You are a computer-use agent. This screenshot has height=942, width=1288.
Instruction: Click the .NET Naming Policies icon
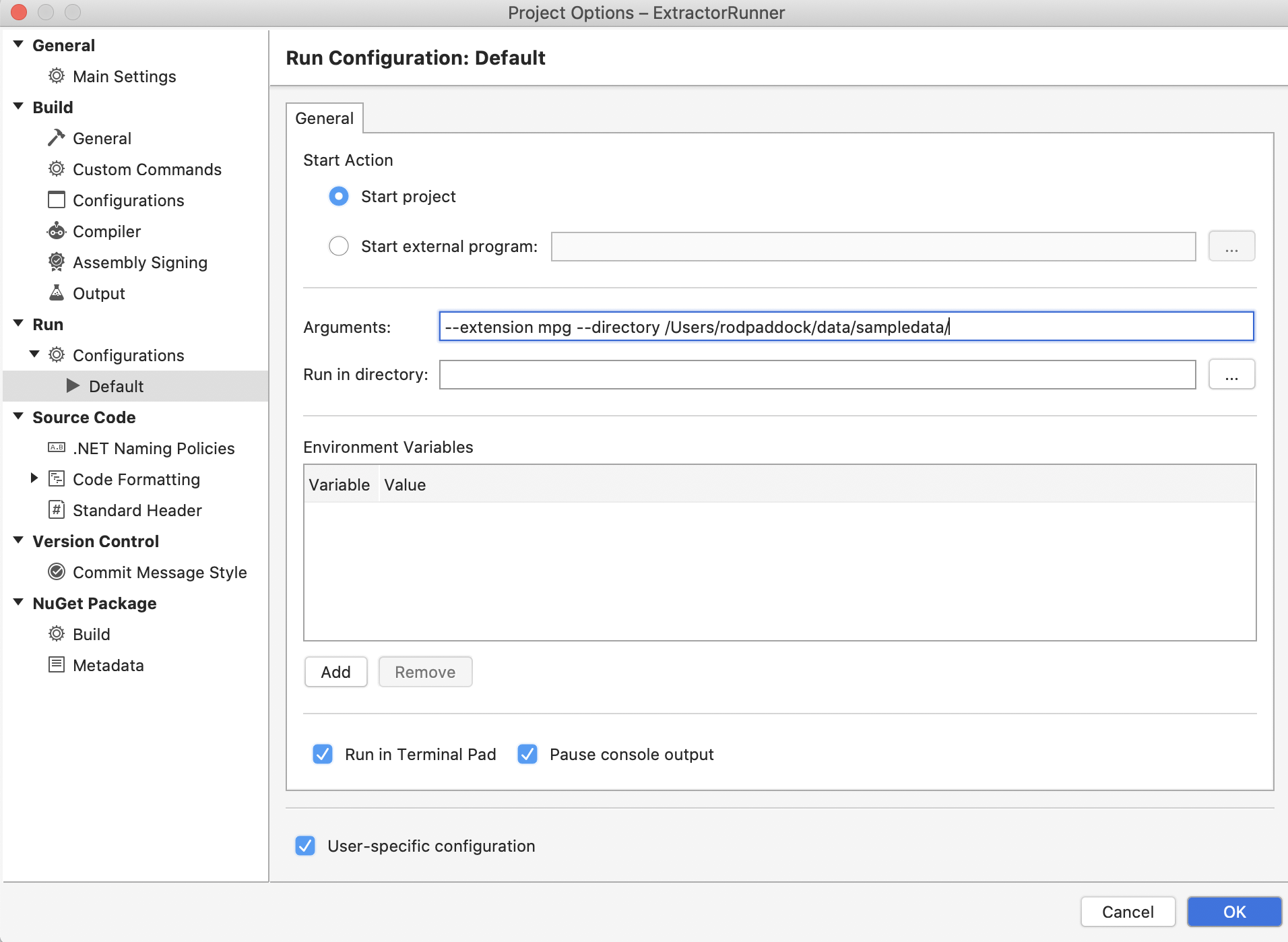(x=57, y=448)
